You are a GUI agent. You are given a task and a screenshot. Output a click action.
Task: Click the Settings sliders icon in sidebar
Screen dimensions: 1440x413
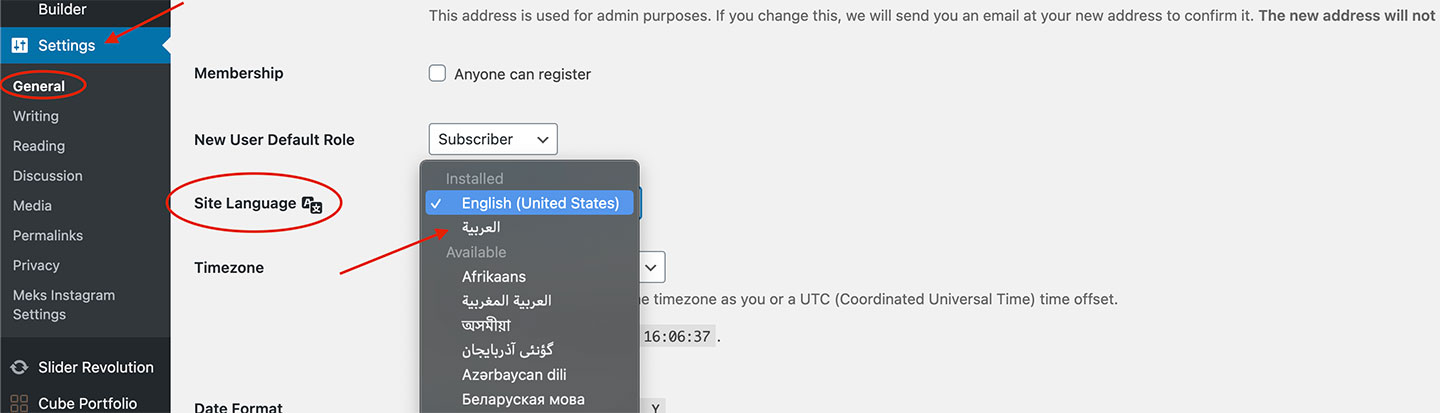[x=20, y=45]
